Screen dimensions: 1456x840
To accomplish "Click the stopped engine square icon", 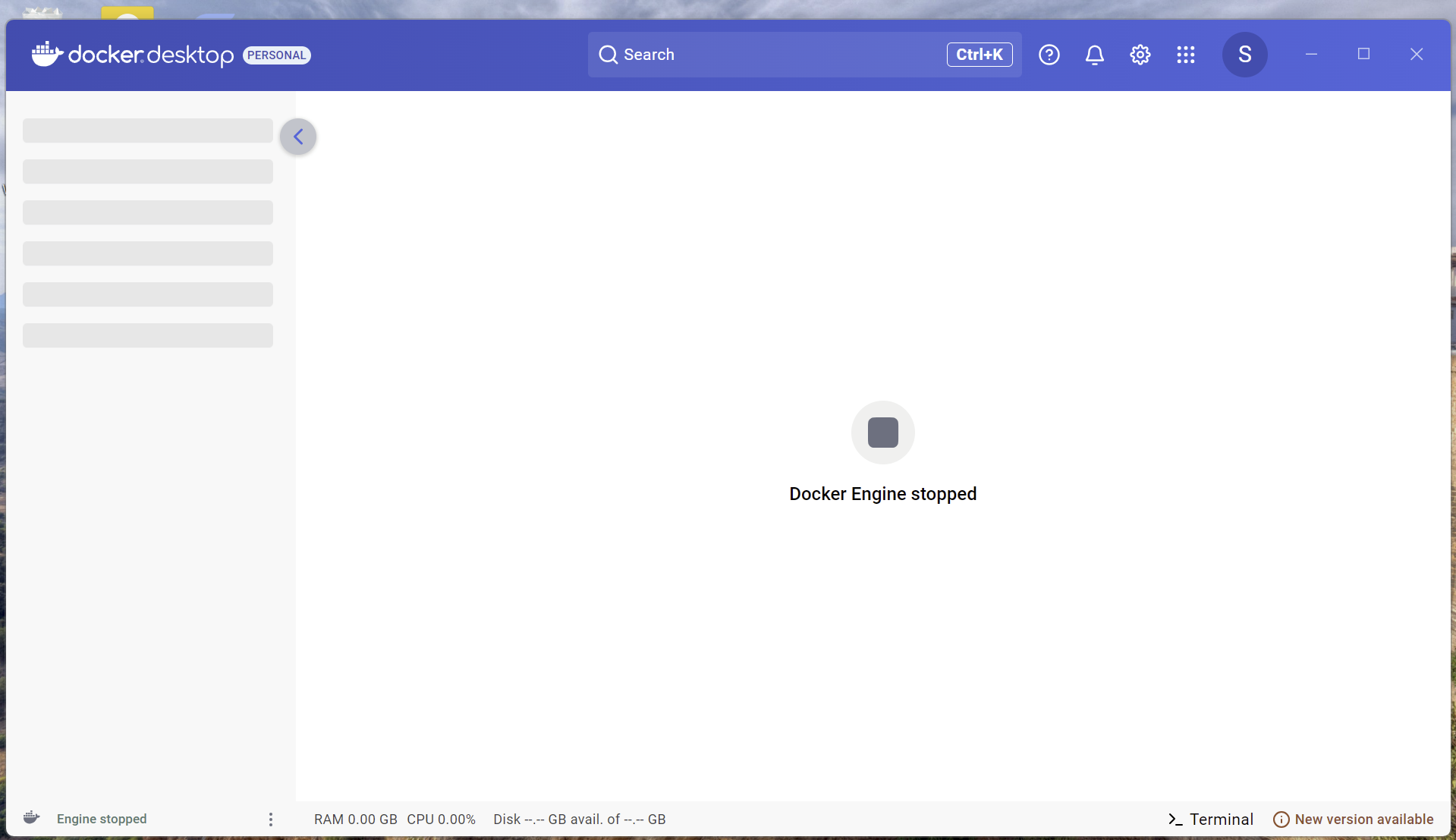I will [882, 433].
